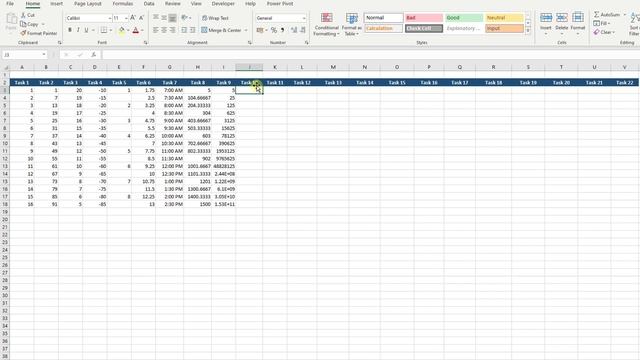The width and height of the screenshot is (640, 360).
Task: Open Conditional Formatting menu
Action: pos(327,24)
